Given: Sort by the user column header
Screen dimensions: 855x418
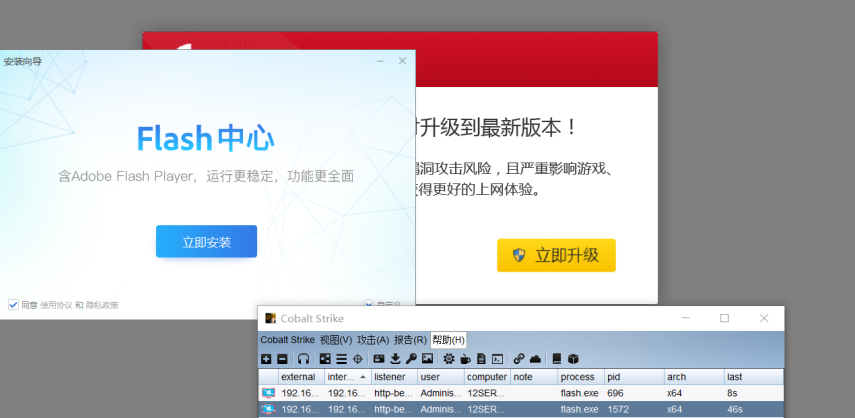Looking at the screenshot, I should click(441, 377).
